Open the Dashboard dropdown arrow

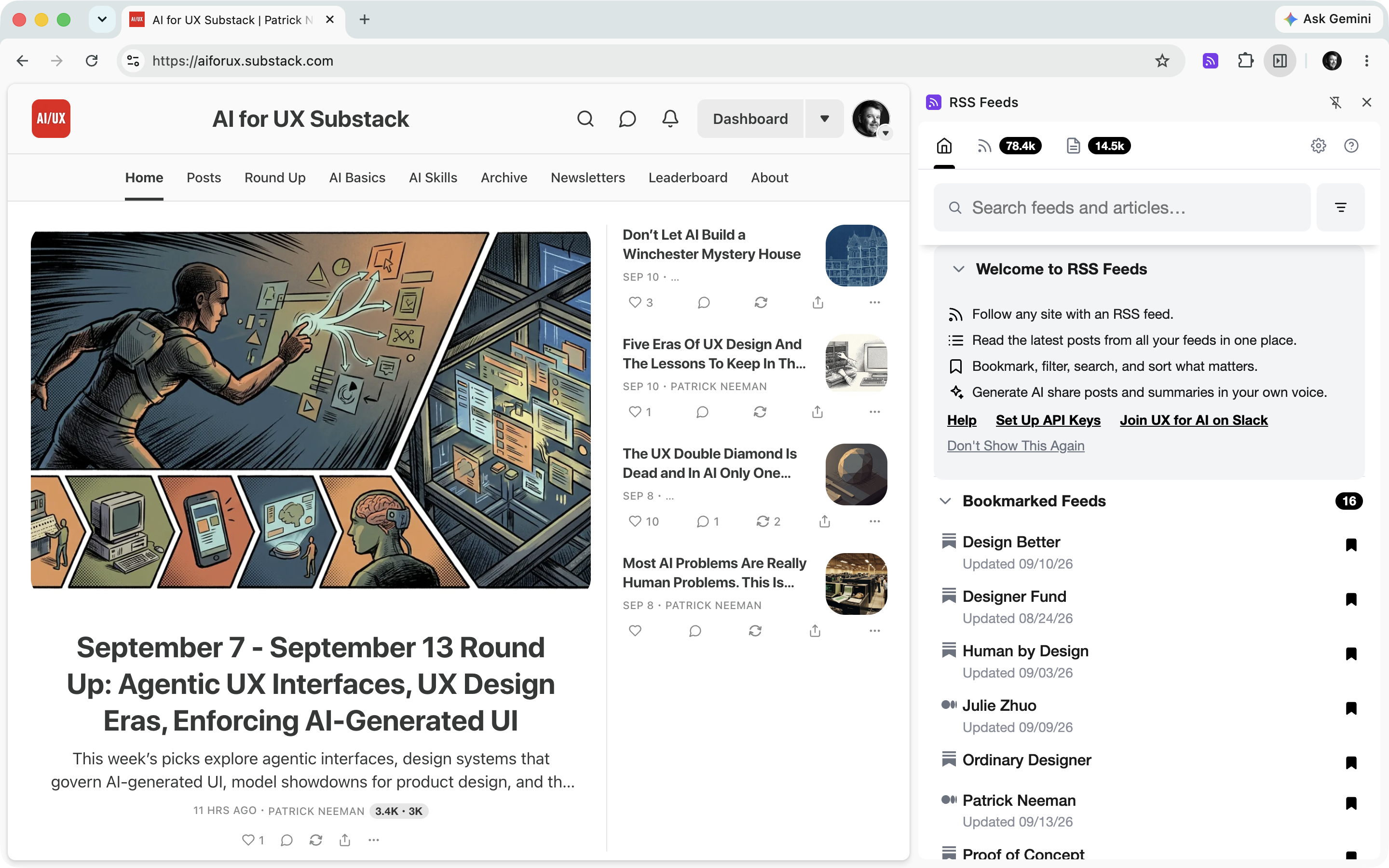(824, 119)
